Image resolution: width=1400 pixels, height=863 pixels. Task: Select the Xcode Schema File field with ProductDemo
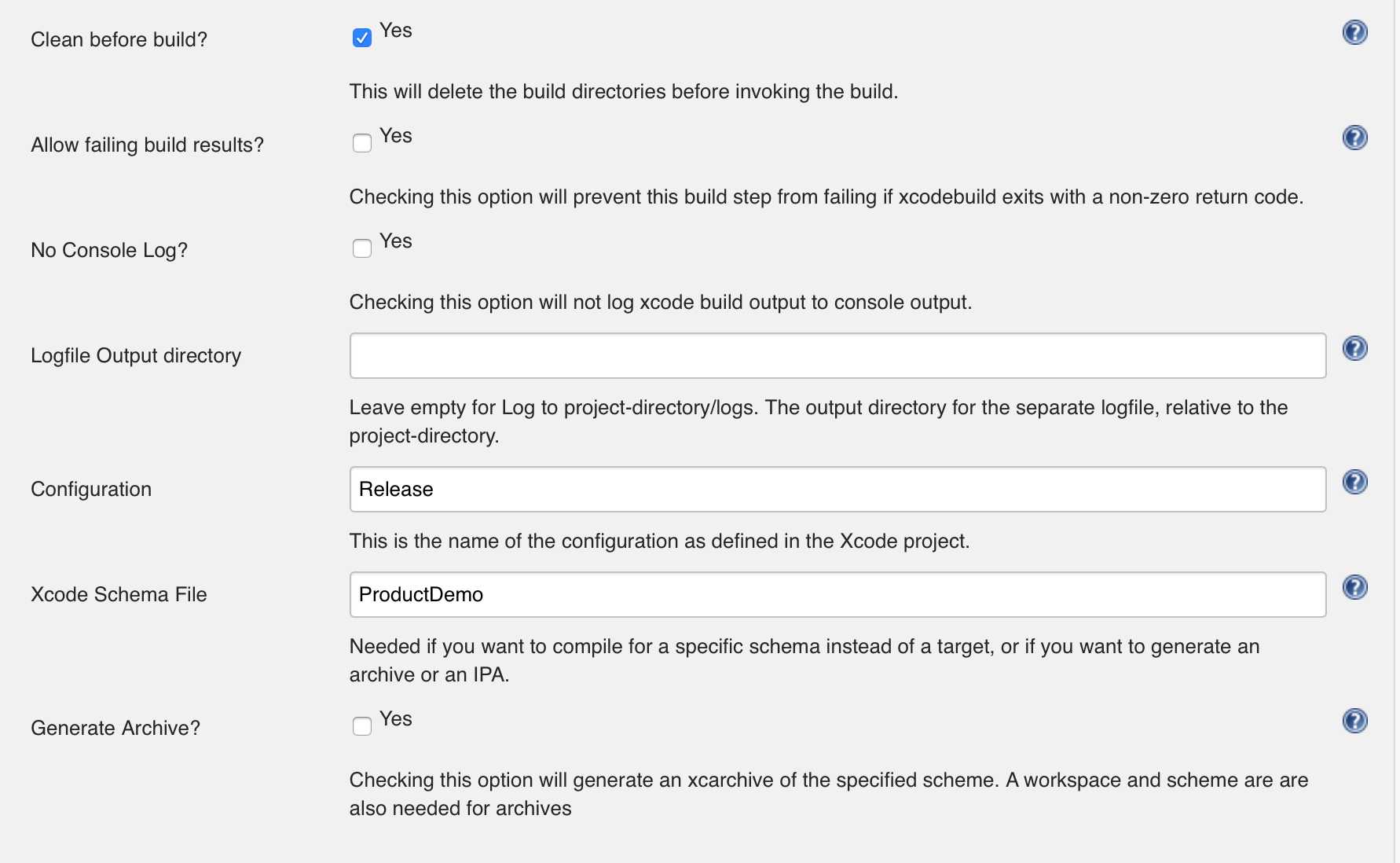pyautogui.click(x=837, y=594)
